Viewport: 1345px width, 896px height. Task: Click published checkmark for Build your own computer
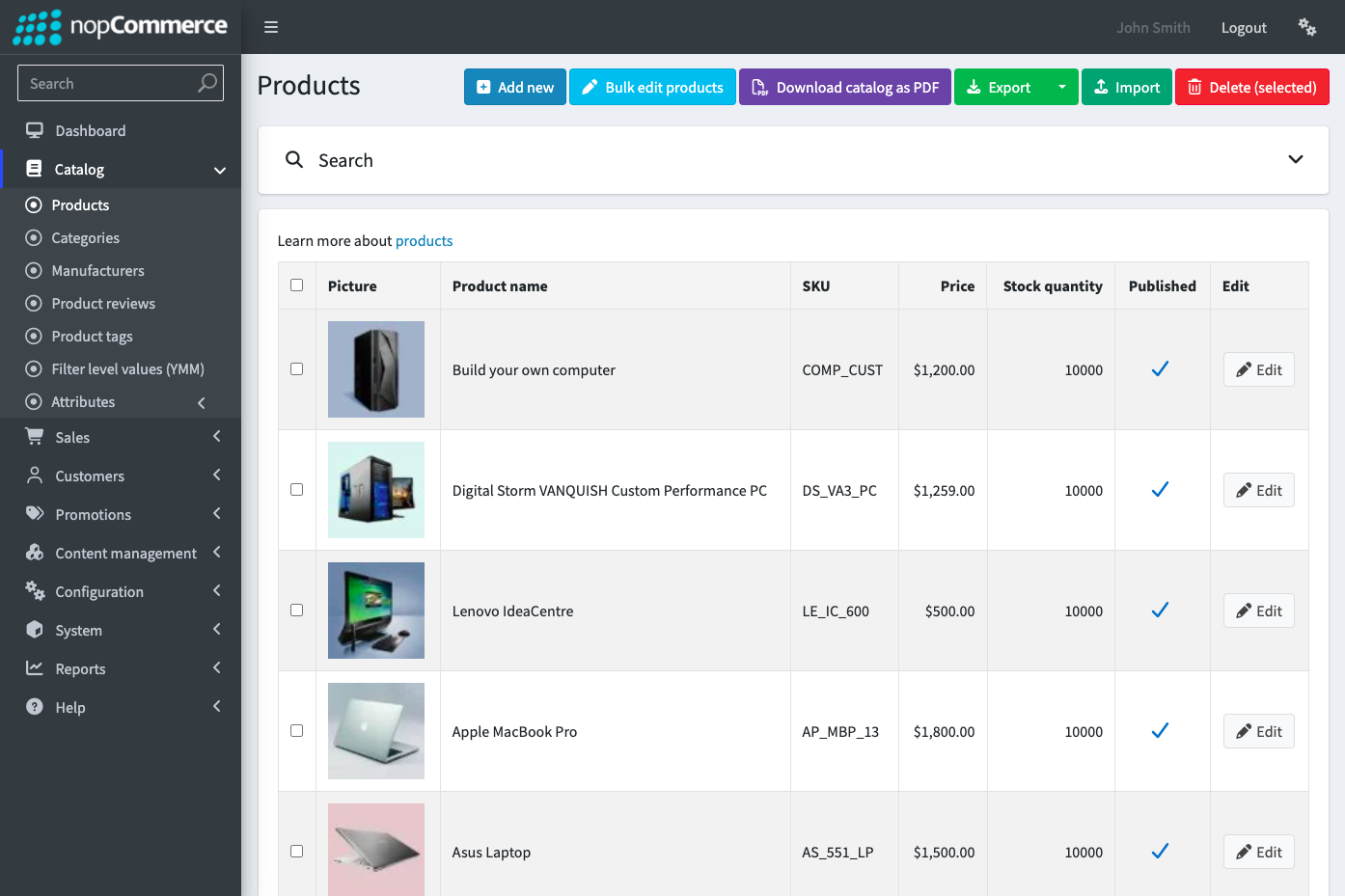pyautogui.click(x=1161, y=369)
